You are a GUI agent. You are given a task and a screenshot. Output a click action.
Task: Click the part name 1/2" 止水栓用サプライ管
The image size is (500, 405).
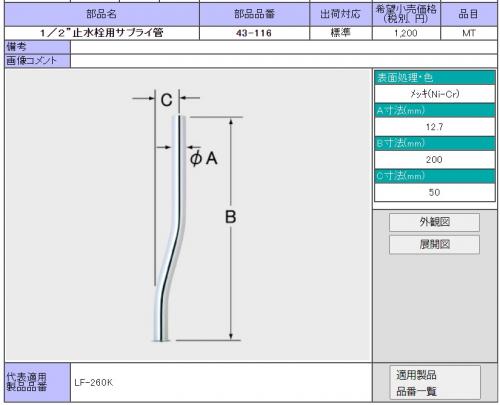(102, 33)
